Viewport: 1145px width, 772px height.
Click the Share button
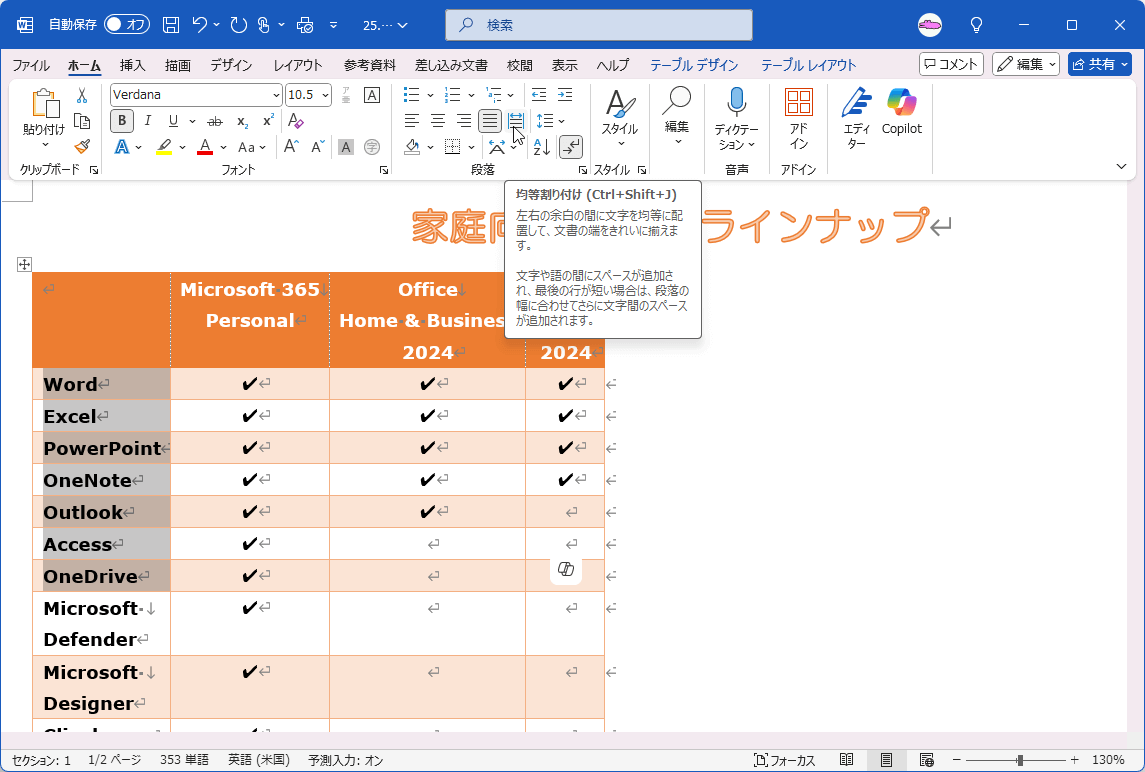point(1099,64)
